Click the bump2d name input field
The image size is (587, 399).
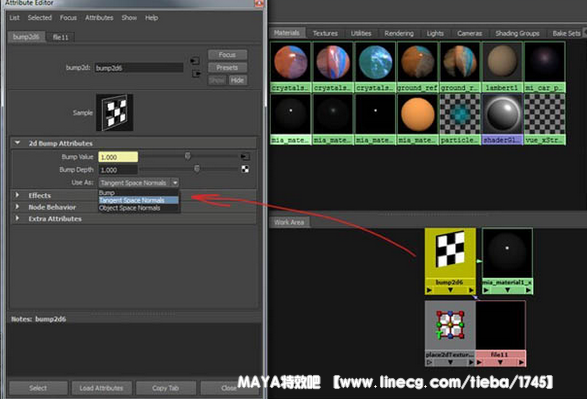click(139, 68)
